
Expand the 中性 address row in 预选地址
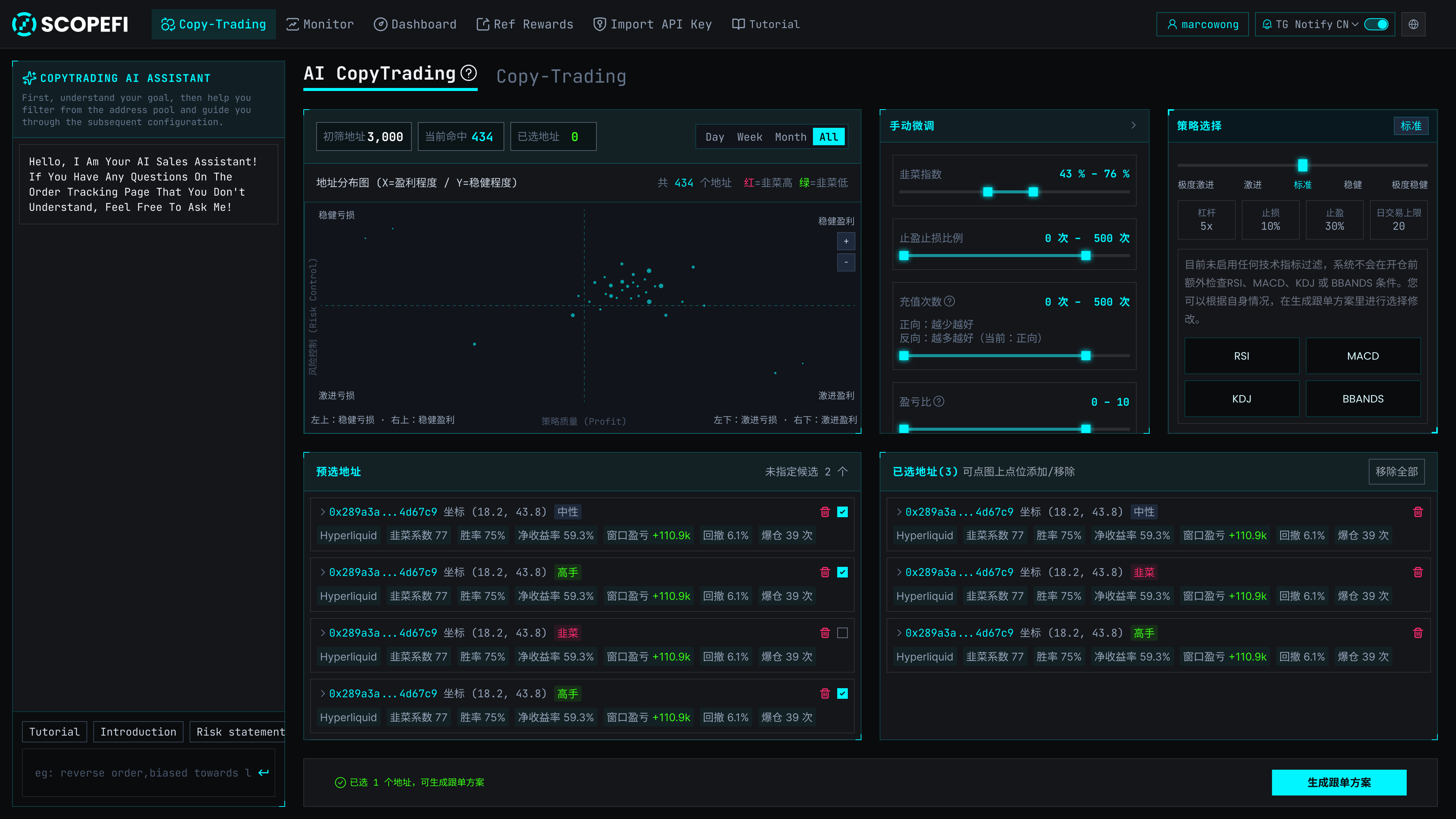pos(323,512)
